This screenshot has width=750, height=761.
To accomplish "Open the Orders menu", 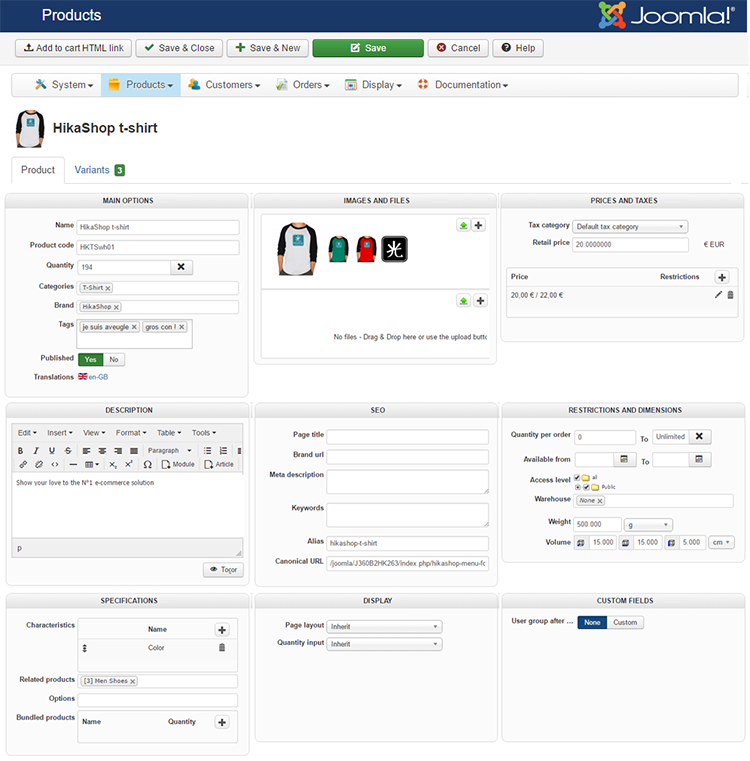I will (303, 85).
